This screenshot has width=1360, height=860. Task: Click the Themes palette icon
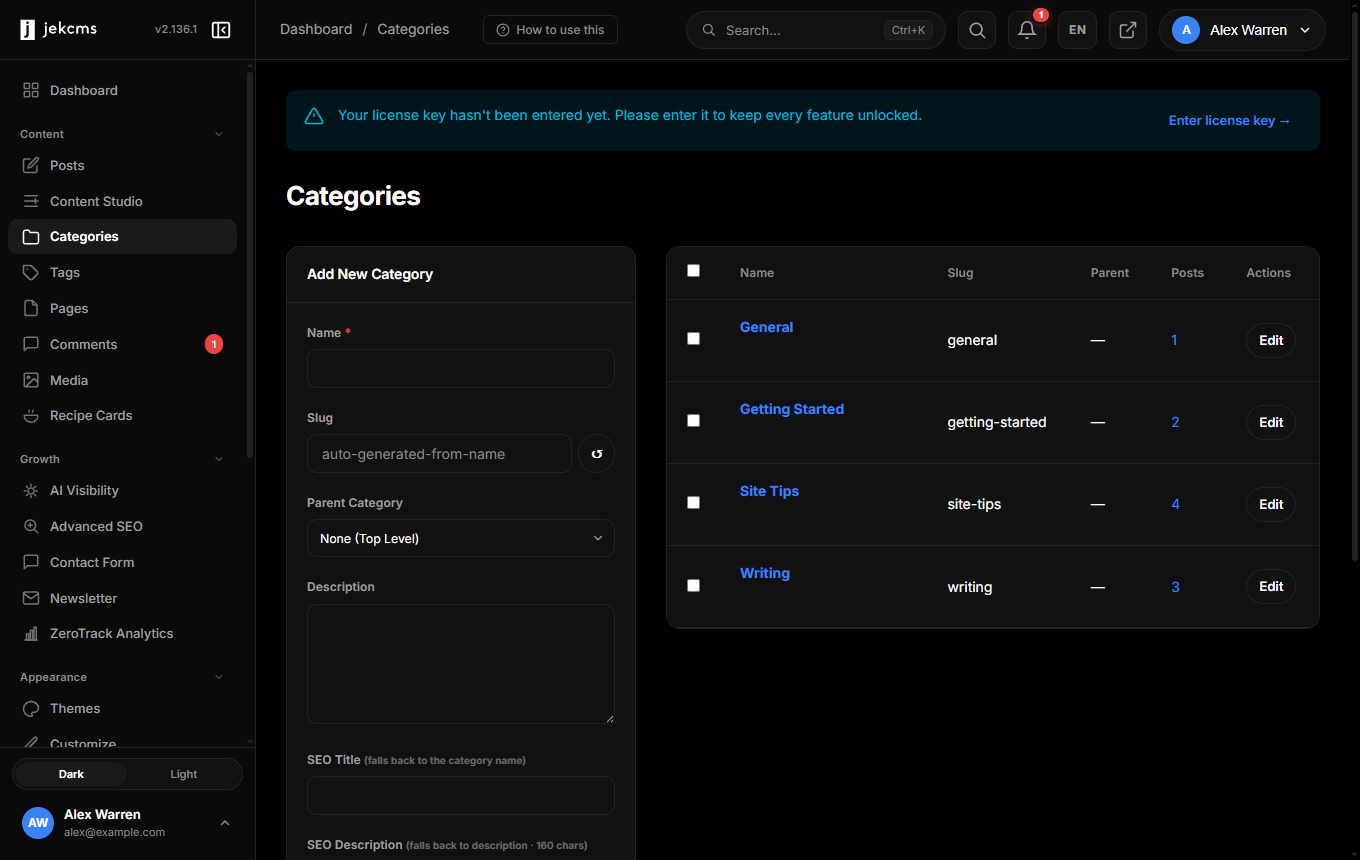(x=31, y=708)
